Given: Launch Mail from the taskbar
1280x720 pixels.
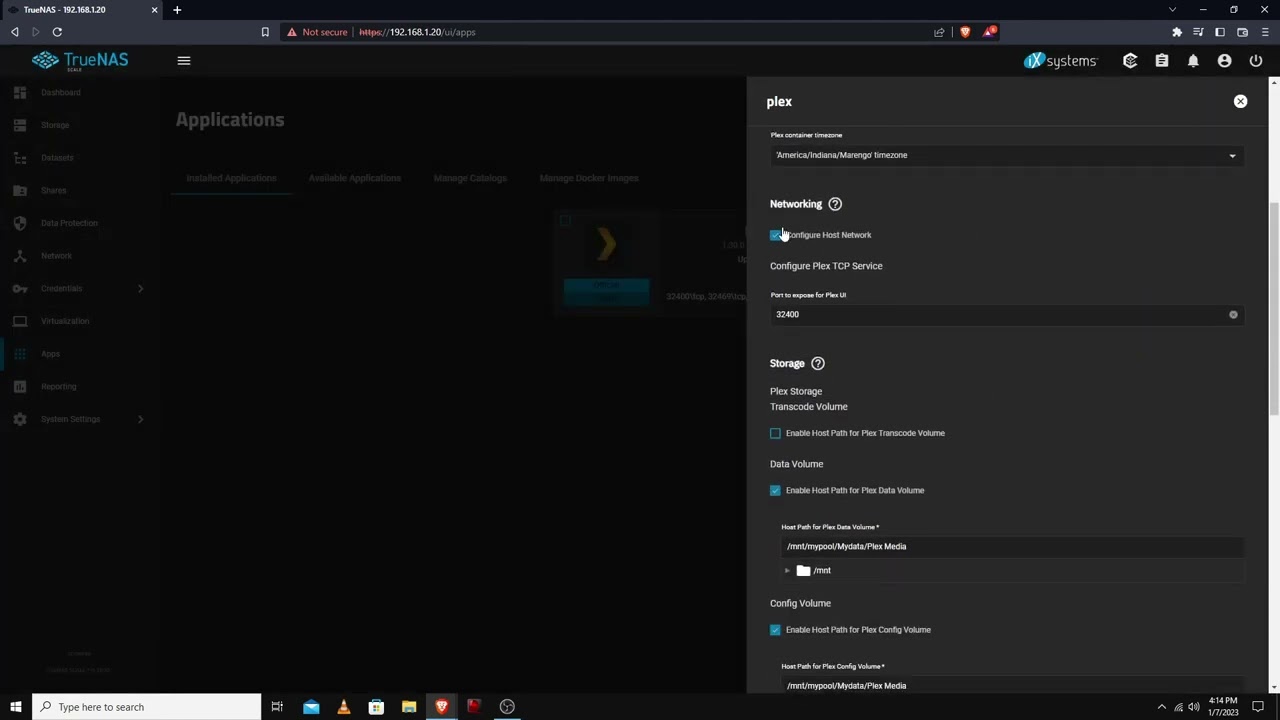Looking at the screenshot, I should (311, 707).
